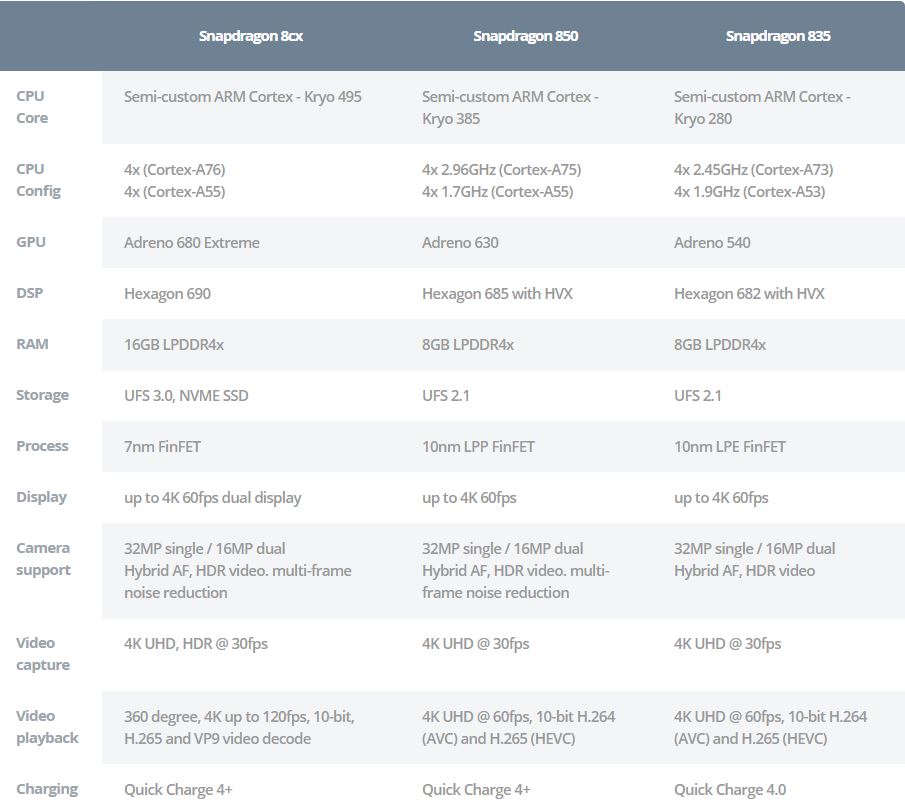
Task: Click the 7nm FinFET cell
Action: click(x=162, y=447)
